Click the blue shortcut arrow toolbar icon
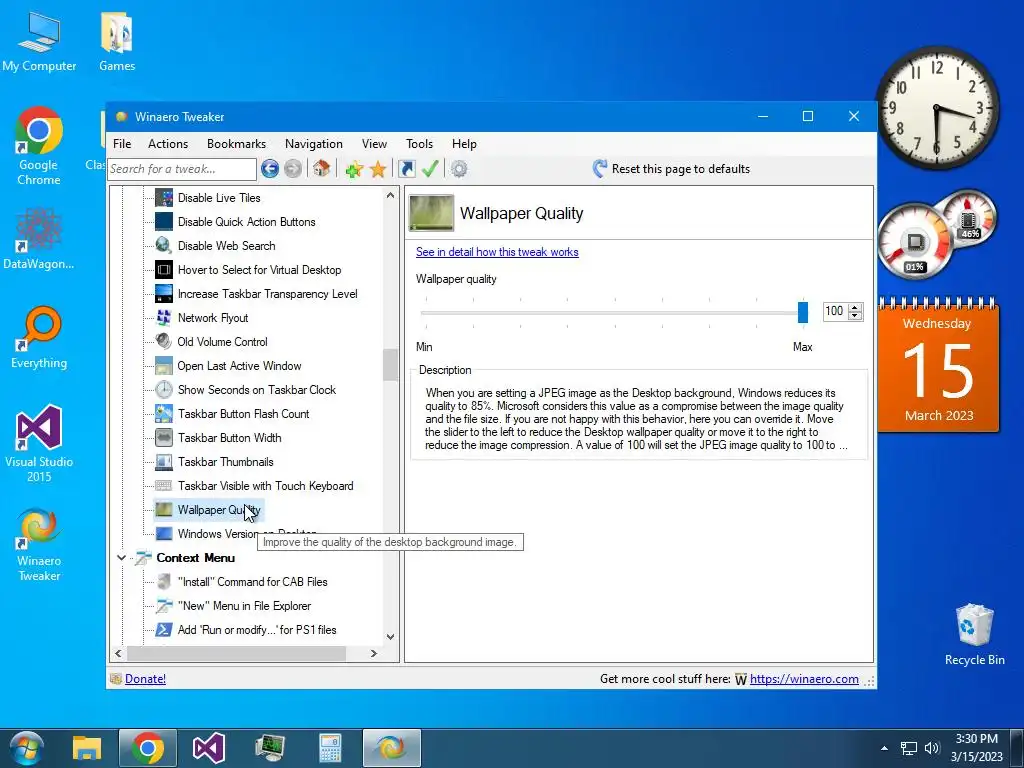Image resolution: width=1024 pixels, height=768 pixels. [x=406, y=169]
